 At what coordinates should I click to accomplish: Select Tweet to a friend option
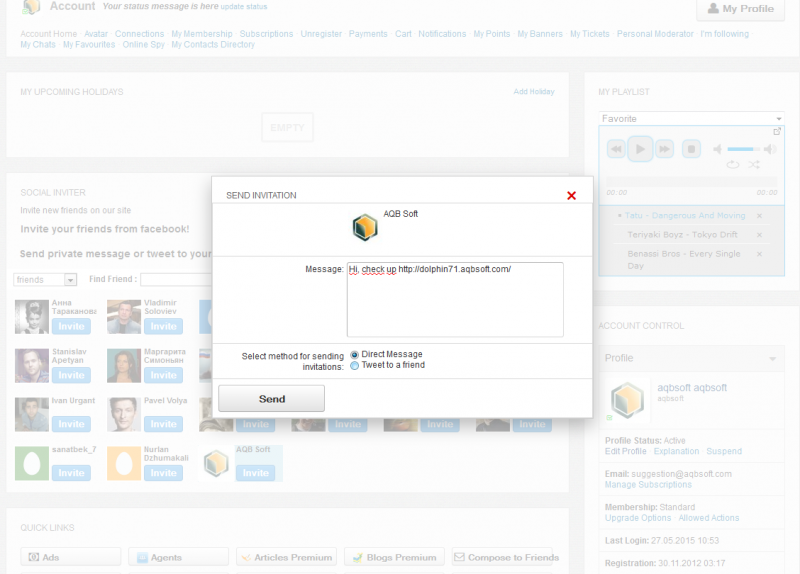[x=355, y=365]
